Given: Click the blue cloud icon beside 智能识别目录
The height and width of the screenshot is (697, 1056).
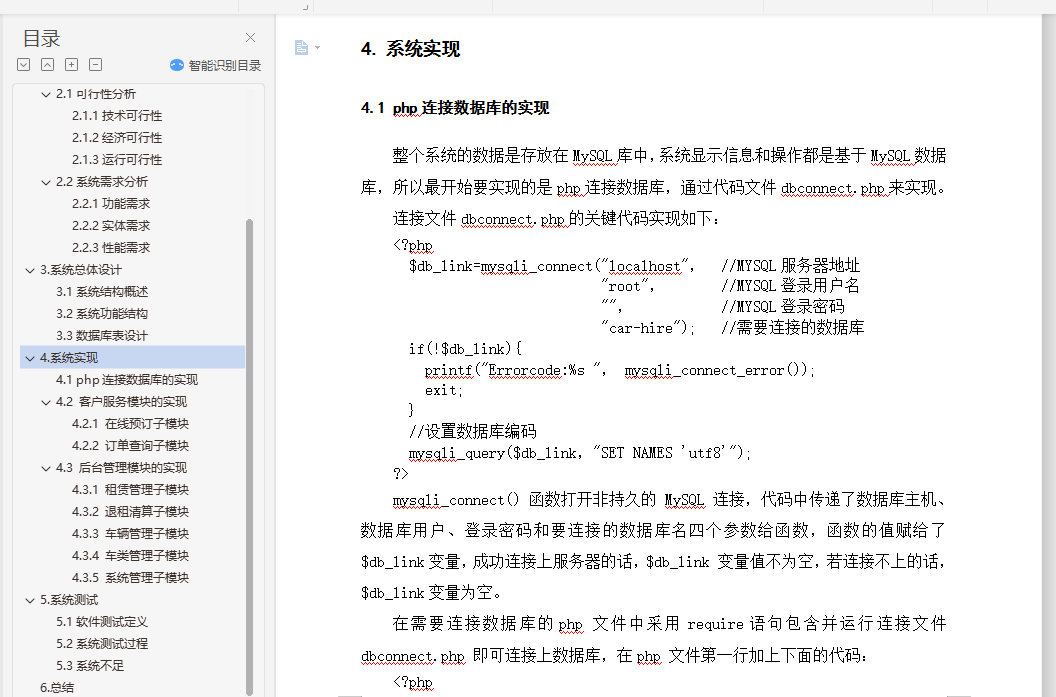Looking at the screenshot, I should tap(176, 65).
